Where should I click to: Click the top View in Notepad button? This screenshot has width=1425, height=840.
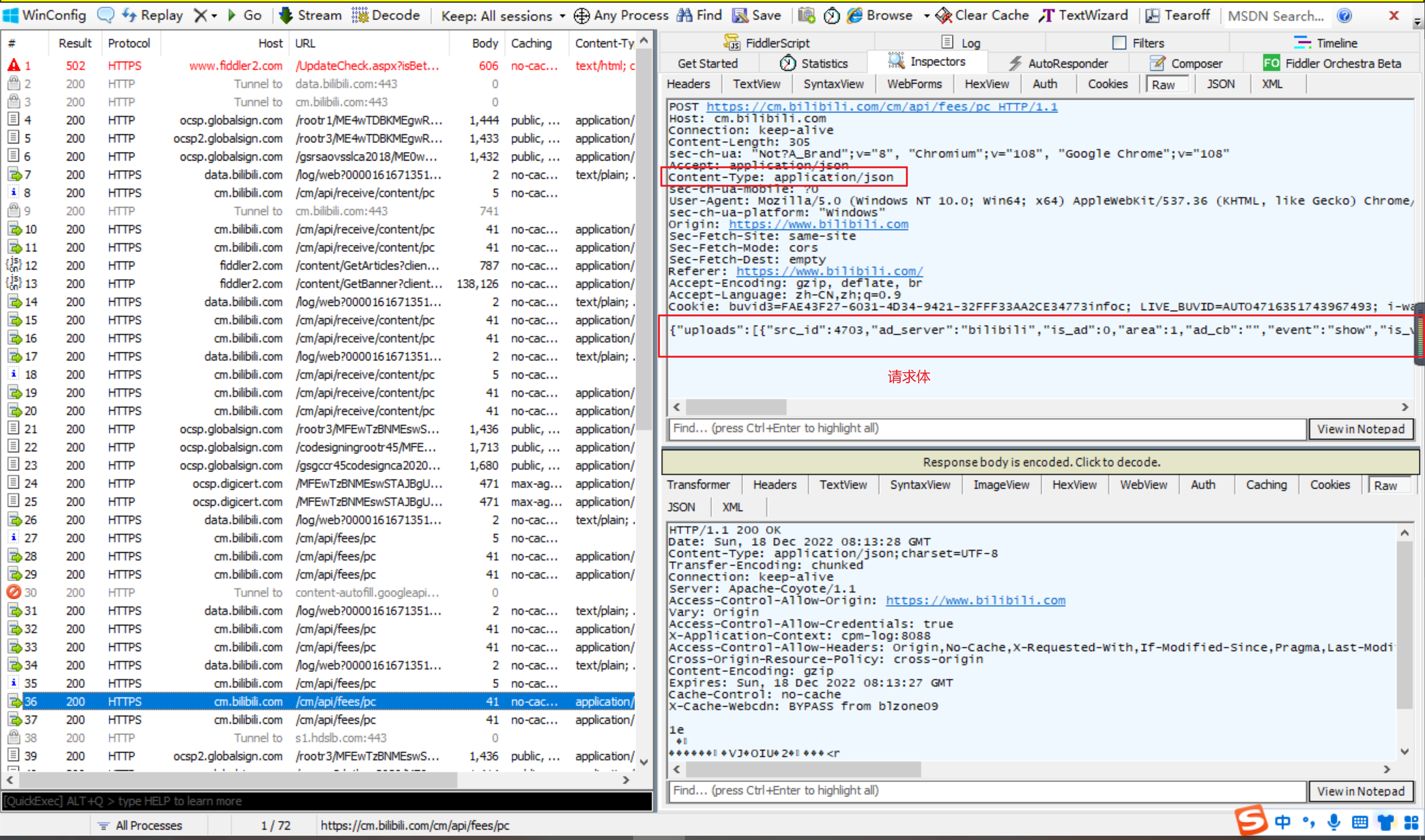pos(1360,429)
